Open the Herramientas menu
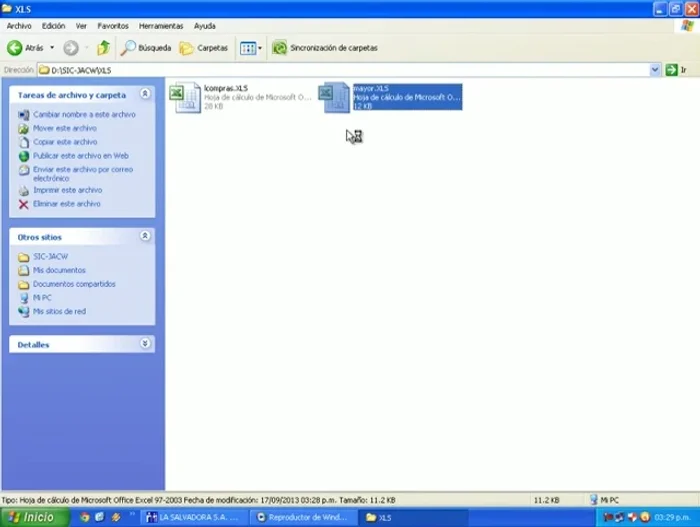700x527 pixels. tap(161, 26)
